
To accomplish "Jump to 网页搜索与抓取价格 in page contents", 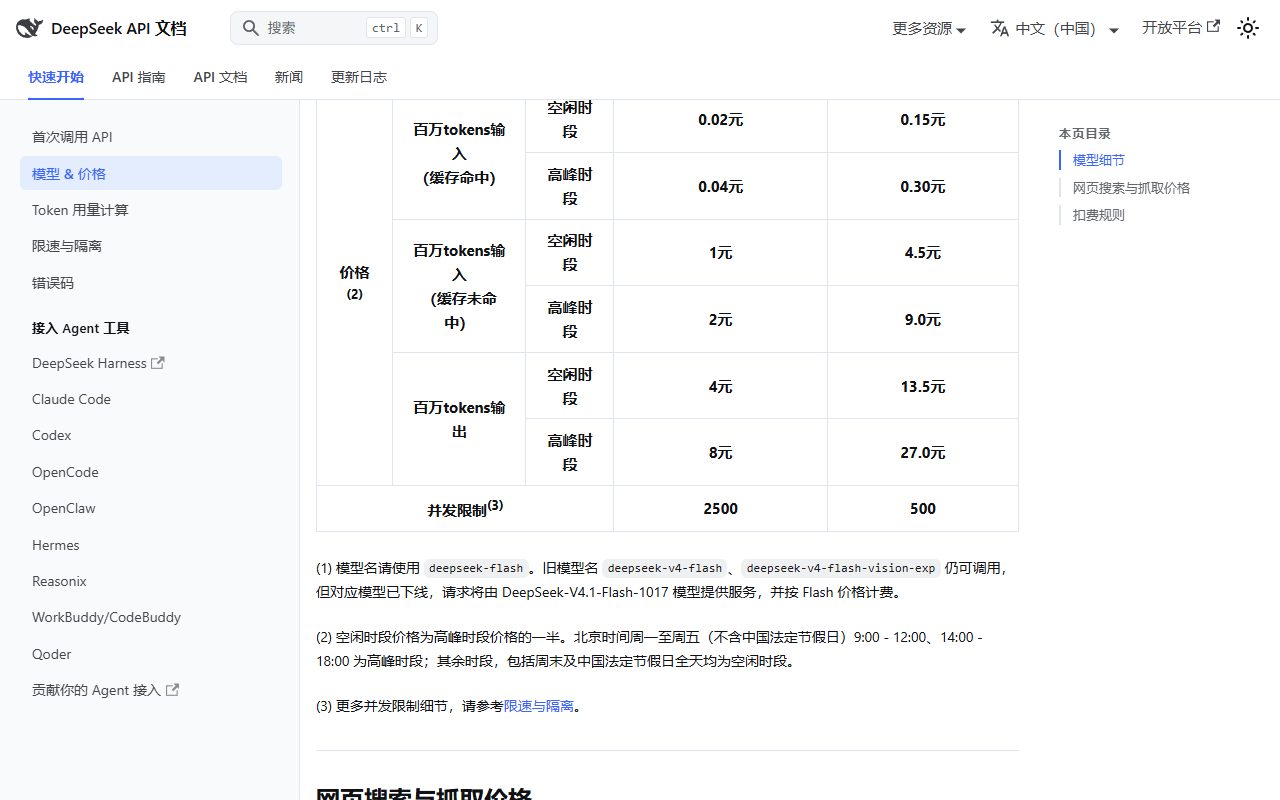I will [x=1131, y=188].
